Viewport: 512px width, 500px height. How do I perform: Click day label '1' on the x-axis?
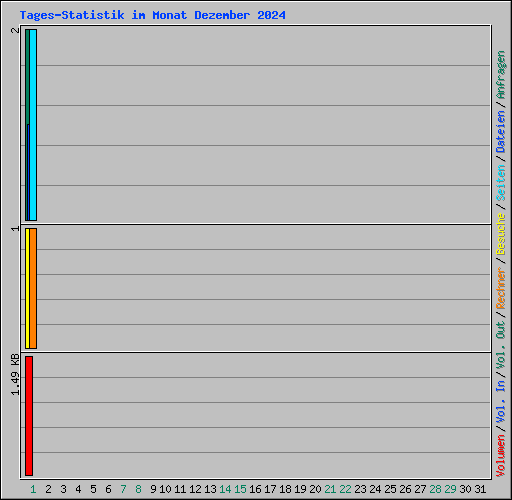click(x=33, y=489)
